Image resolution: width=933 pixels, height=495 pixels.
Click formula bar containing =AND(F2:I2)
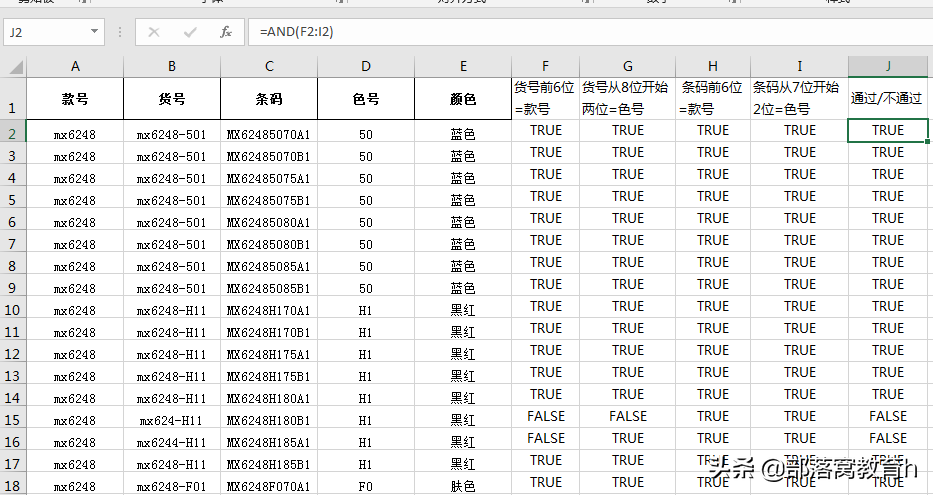click(590, 32)
